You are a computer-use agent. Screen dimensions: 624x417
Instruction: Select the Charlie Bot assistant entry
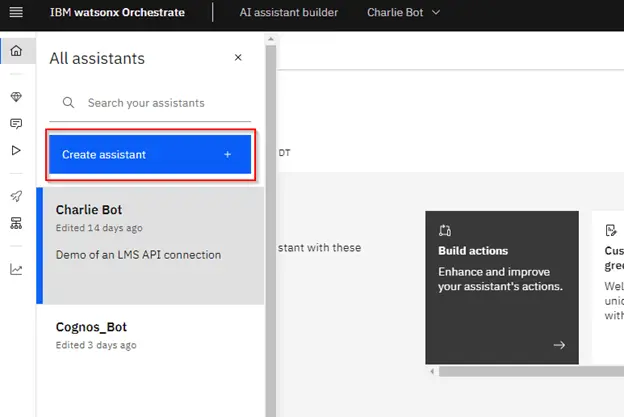coord(150,246)
